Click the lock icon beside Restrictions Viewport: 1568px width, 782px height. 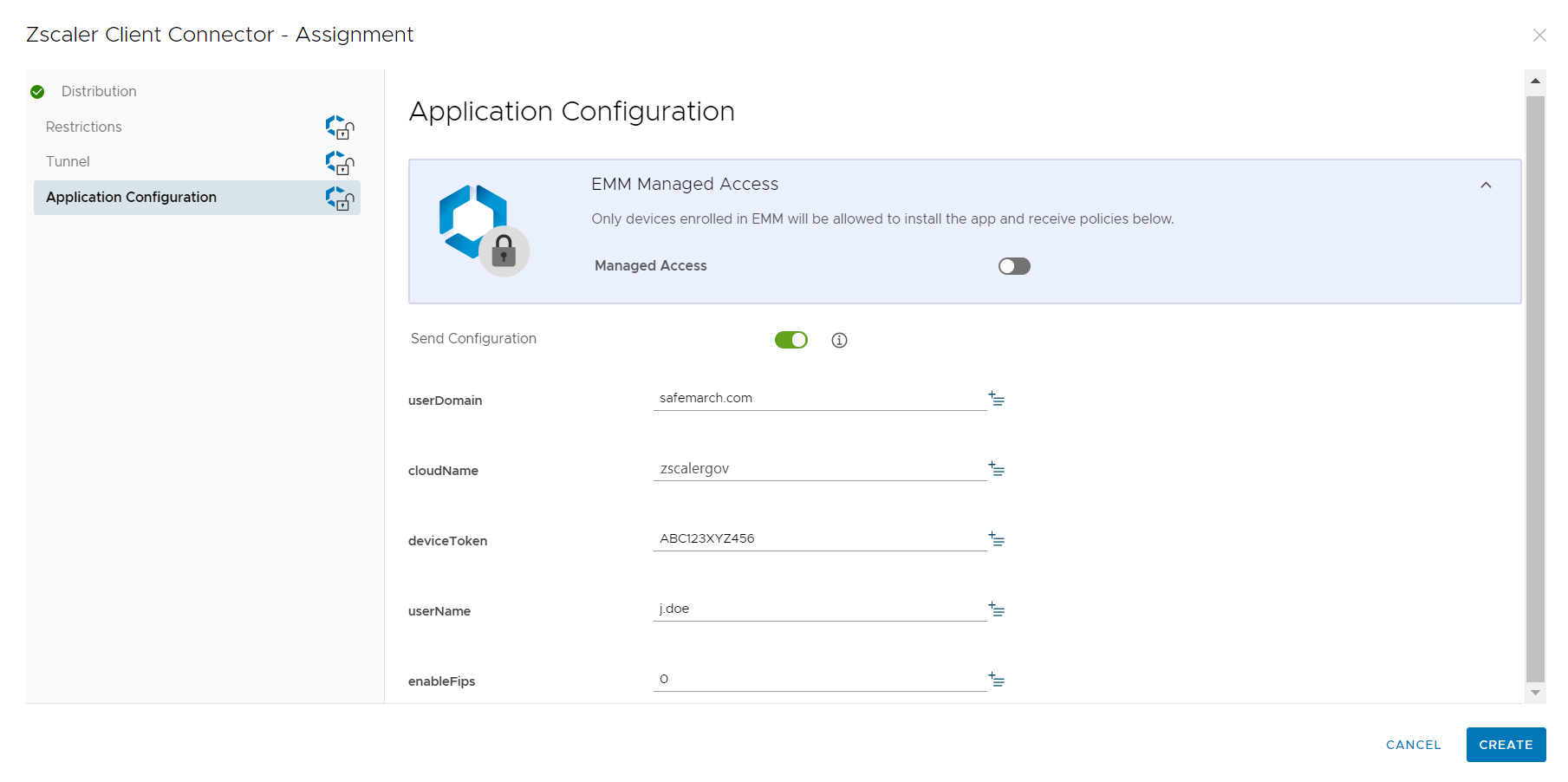tap(340, 127)
